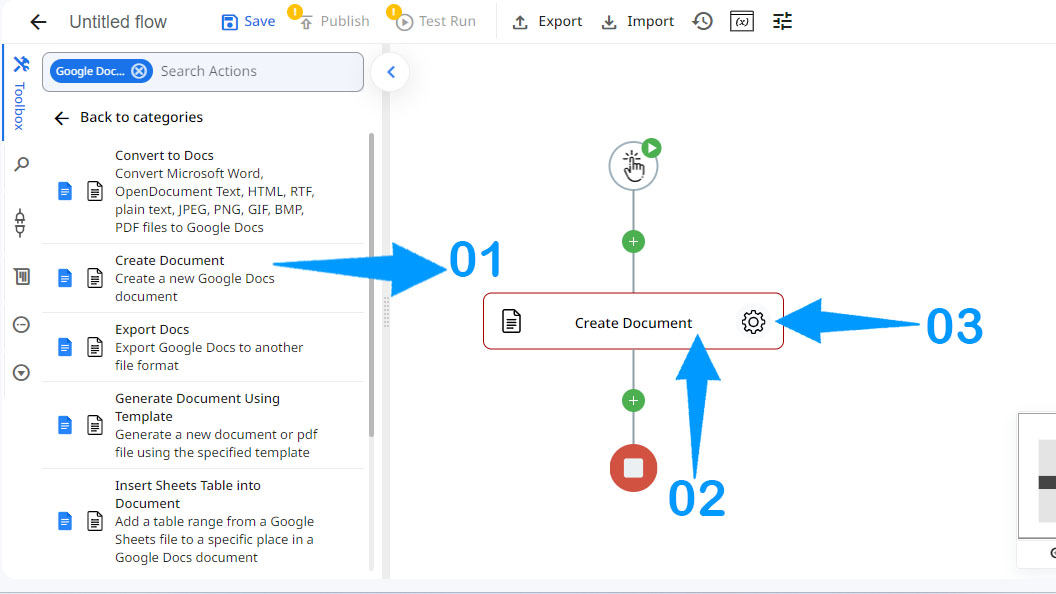Select the Convert to Docs action

coord(203,191)
